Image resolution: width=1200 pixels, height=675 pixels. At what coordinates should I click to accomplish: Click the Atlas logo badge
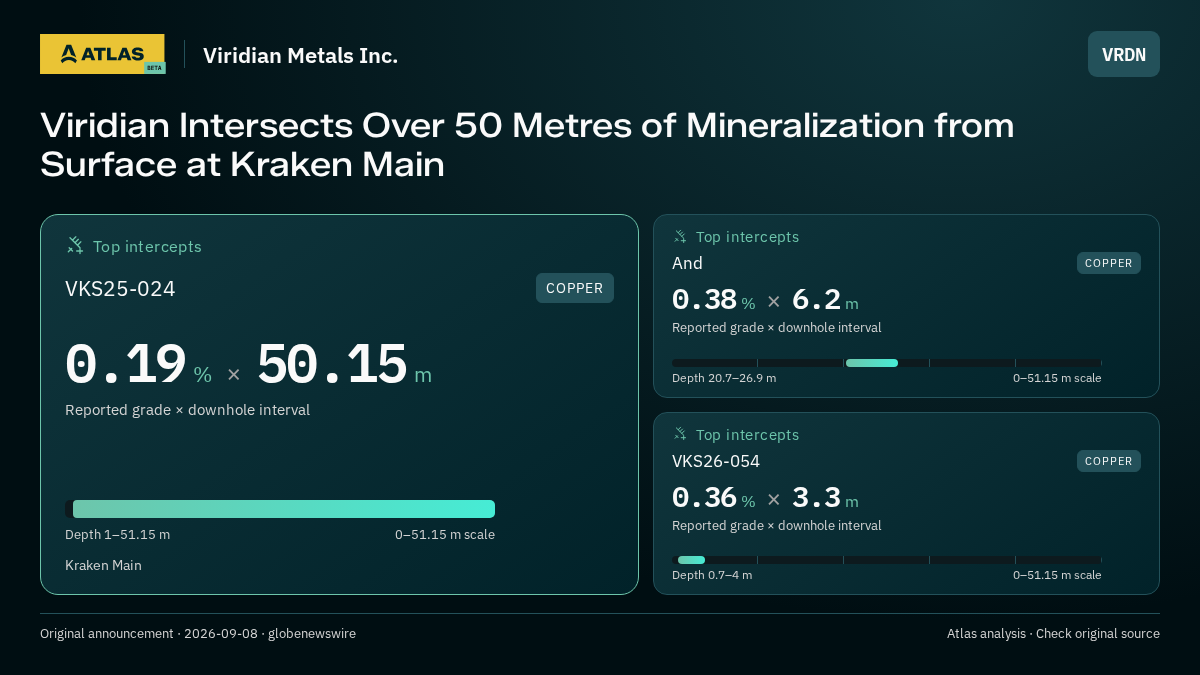[102, 54]
